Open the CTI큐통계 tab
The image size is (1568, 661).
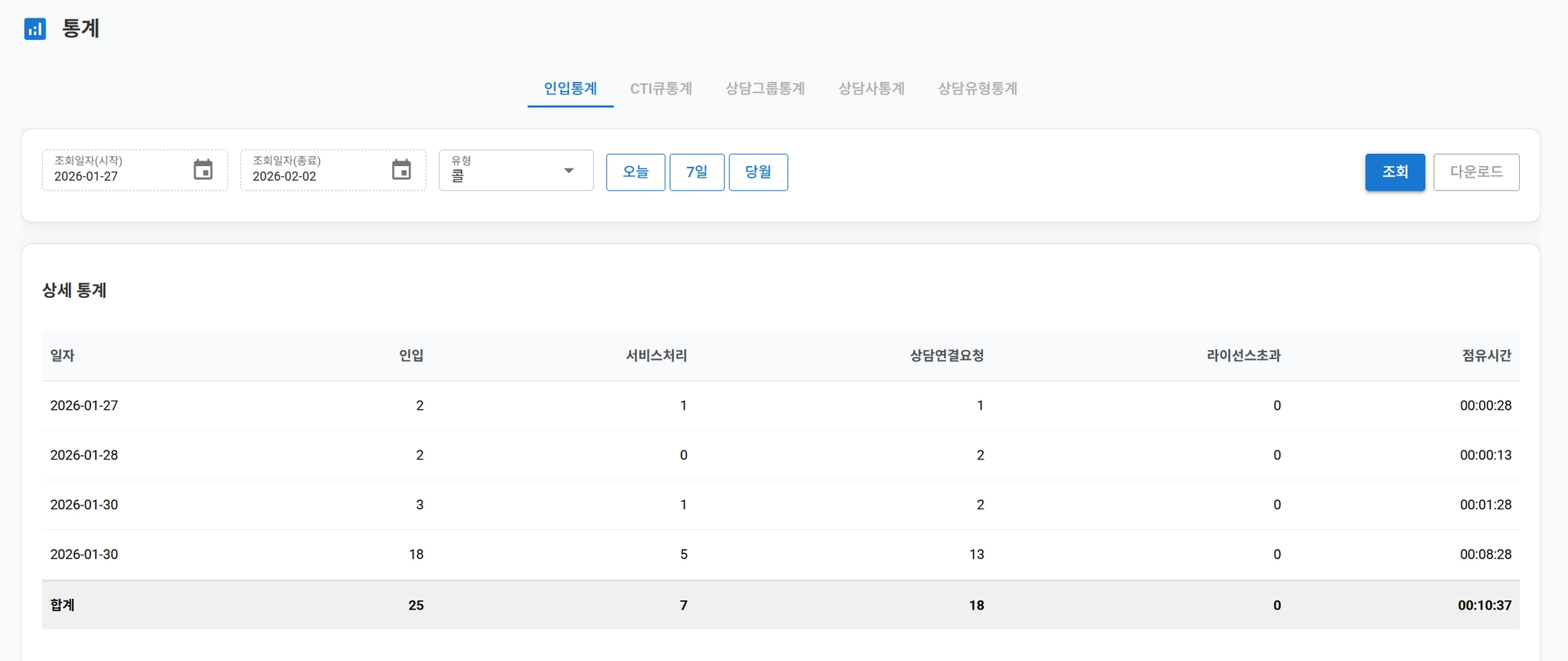[661, 89]
